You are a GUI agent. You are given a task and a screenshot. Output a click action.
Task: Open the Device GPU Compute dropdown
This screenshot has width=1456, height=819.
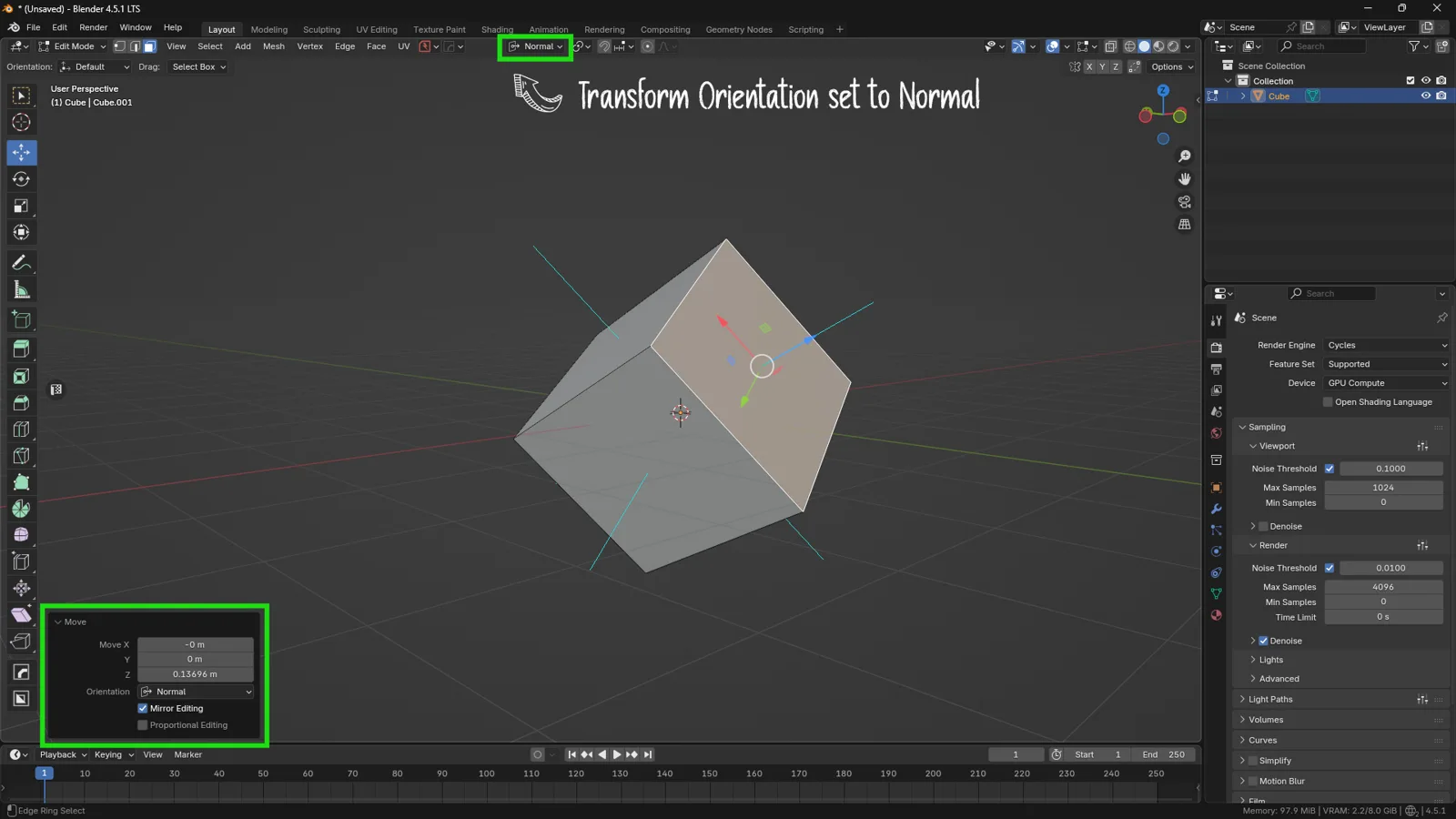pos(1387,383)
